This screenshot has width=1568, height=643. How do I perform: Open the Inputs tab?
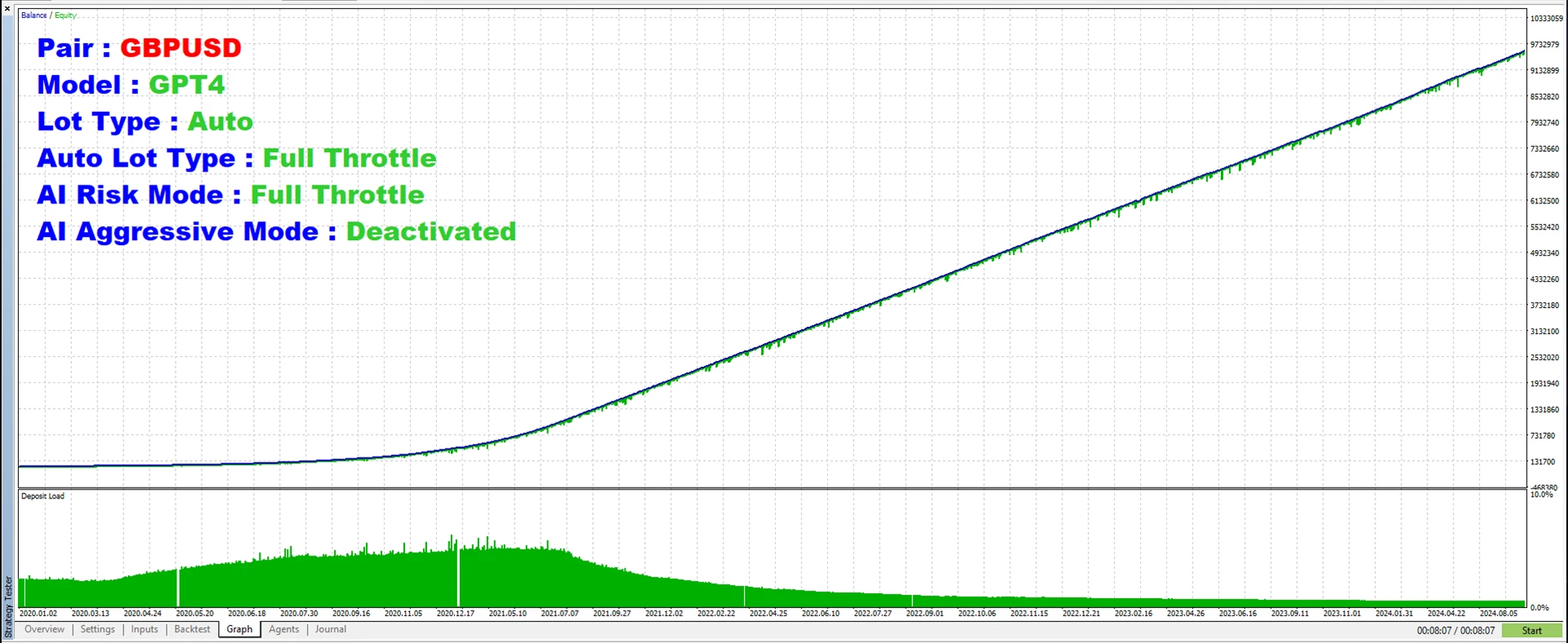(x=145, y=629)
